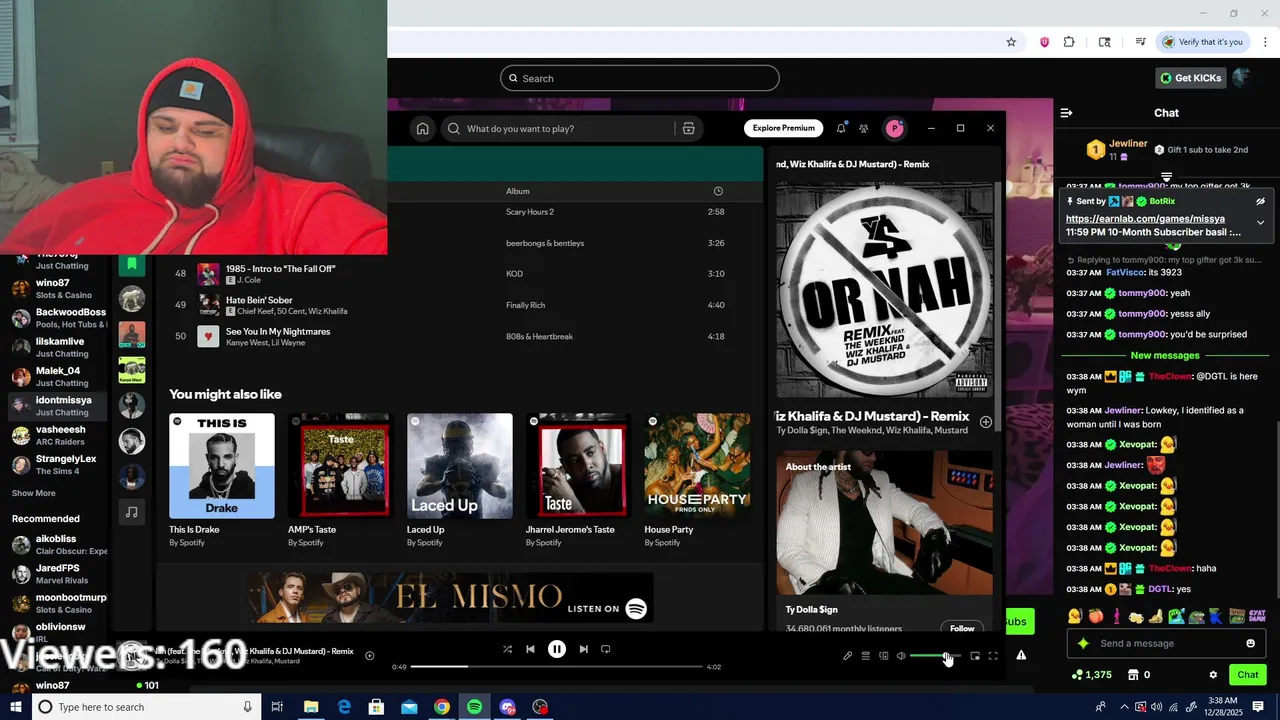Click Show More in Kick sidebar

[x=34, y=493]
